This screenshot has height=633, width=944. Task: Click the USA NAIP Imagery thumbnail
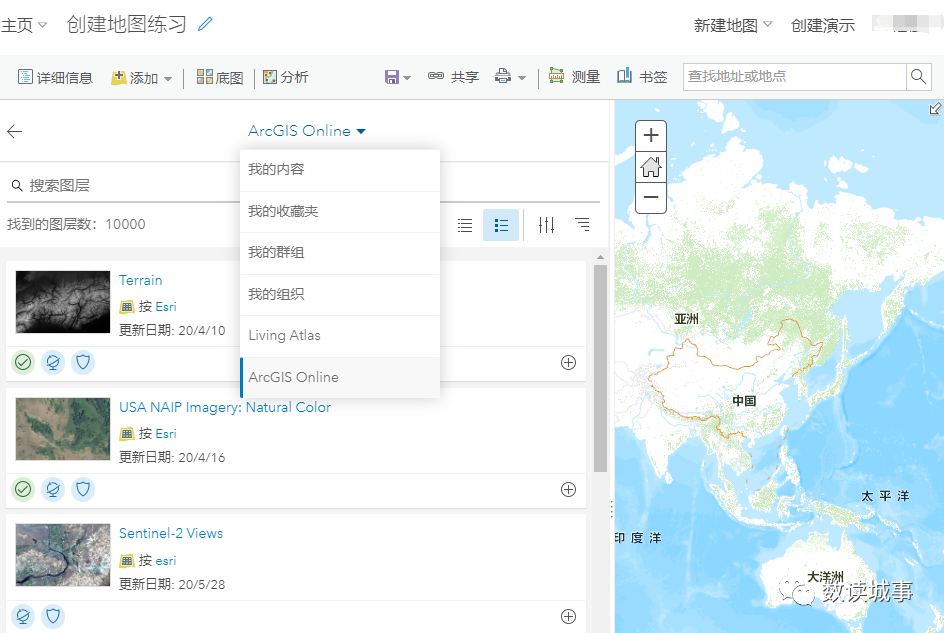[x=63, y=429]
